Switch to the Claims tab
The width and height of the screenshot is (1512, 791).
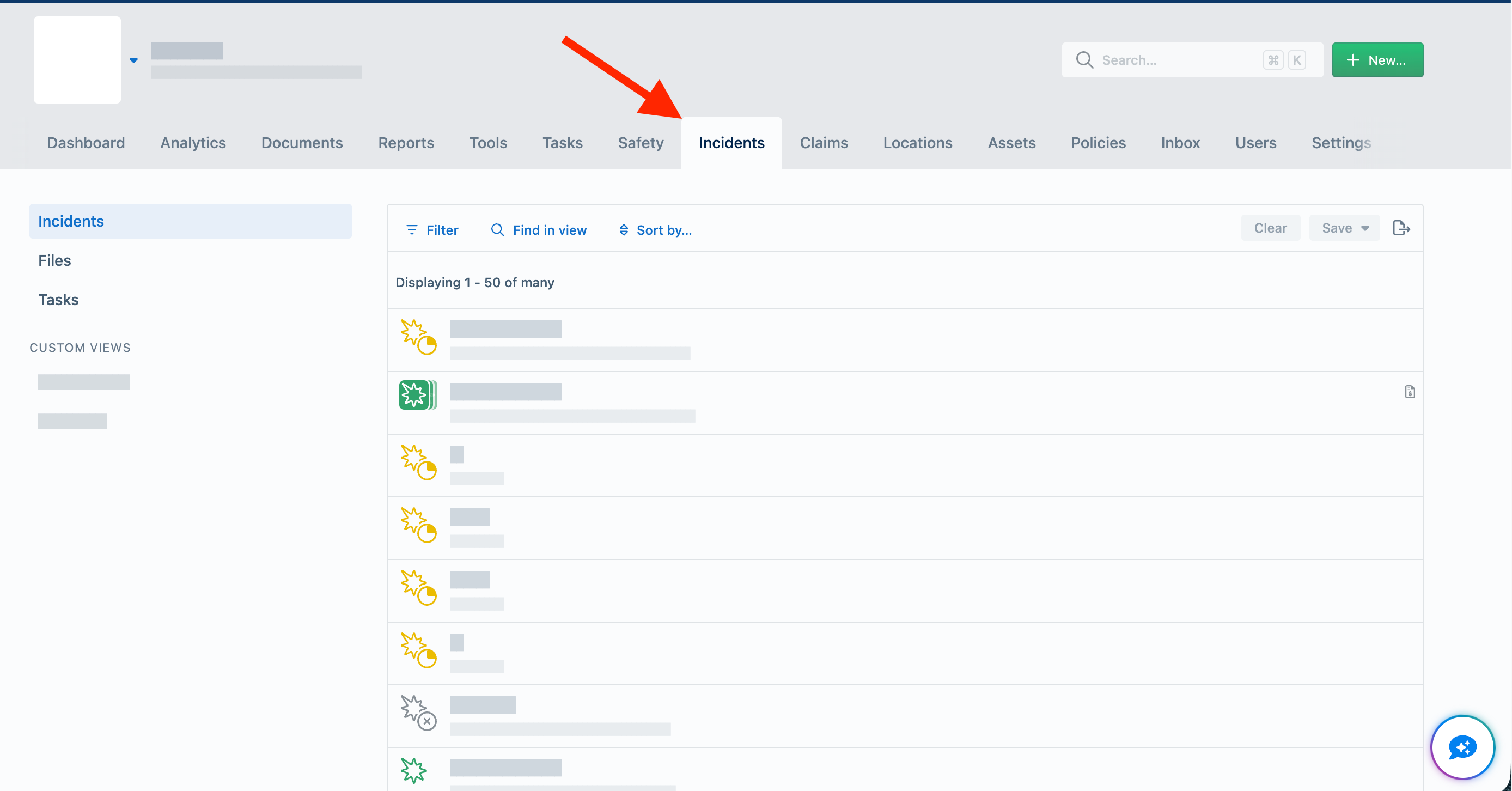824,143
